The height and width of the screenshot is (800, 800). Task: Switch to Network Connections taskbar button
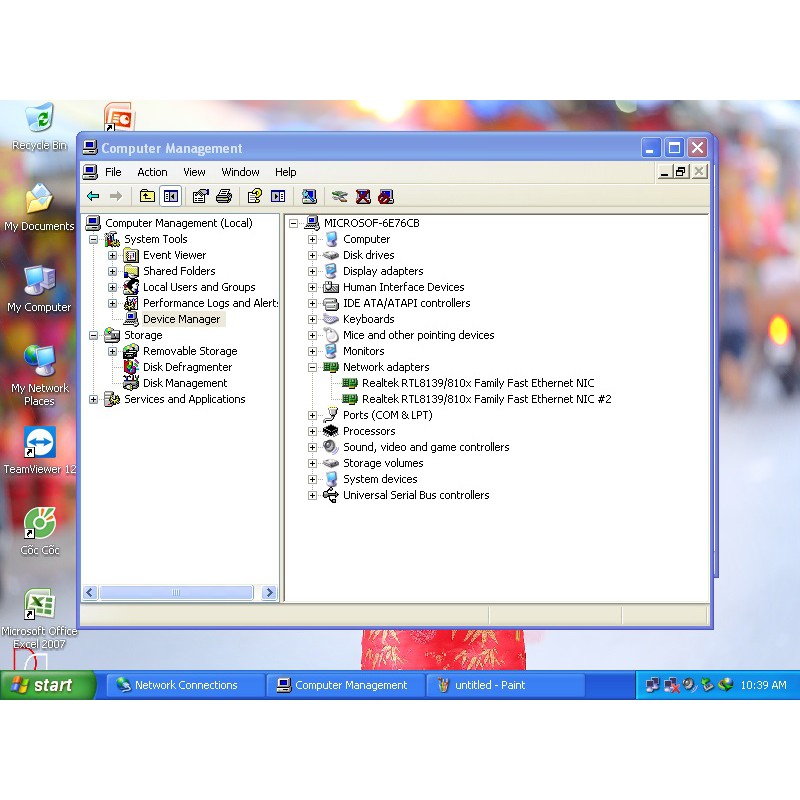coord(186,685)
